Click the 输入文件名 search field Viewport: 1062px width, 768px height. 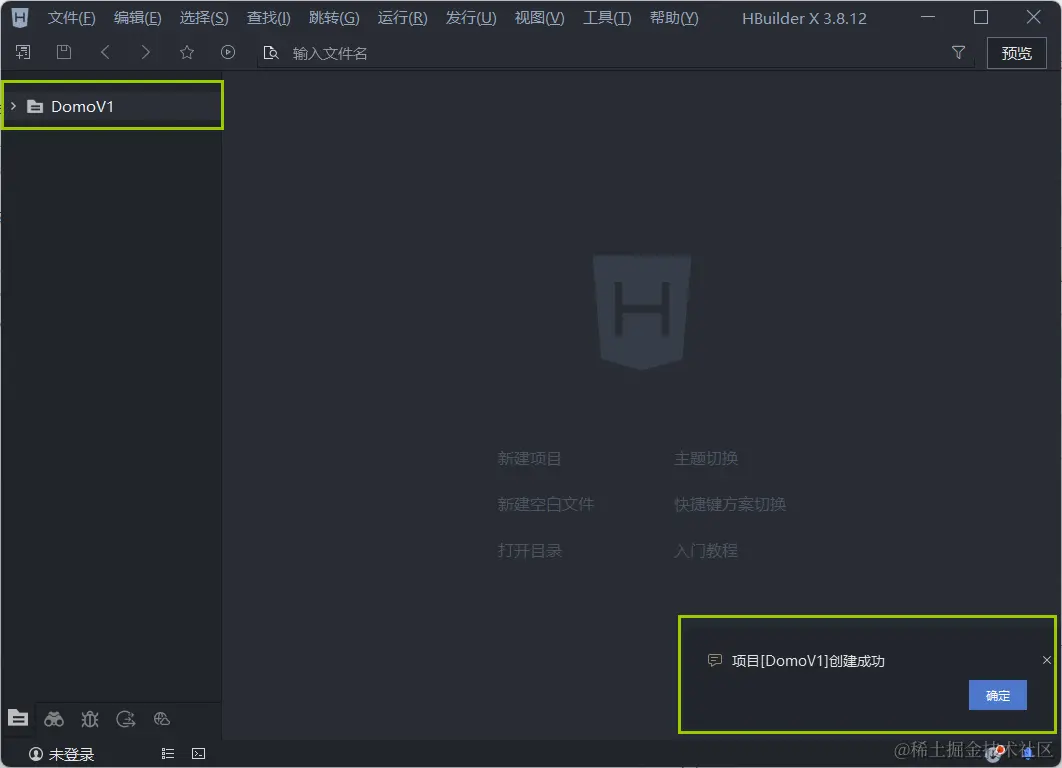[616, 54]
